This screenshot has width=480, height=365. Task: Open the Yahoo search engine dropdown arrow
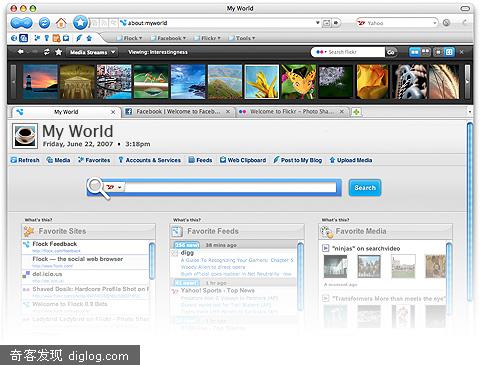coord(434,23)
